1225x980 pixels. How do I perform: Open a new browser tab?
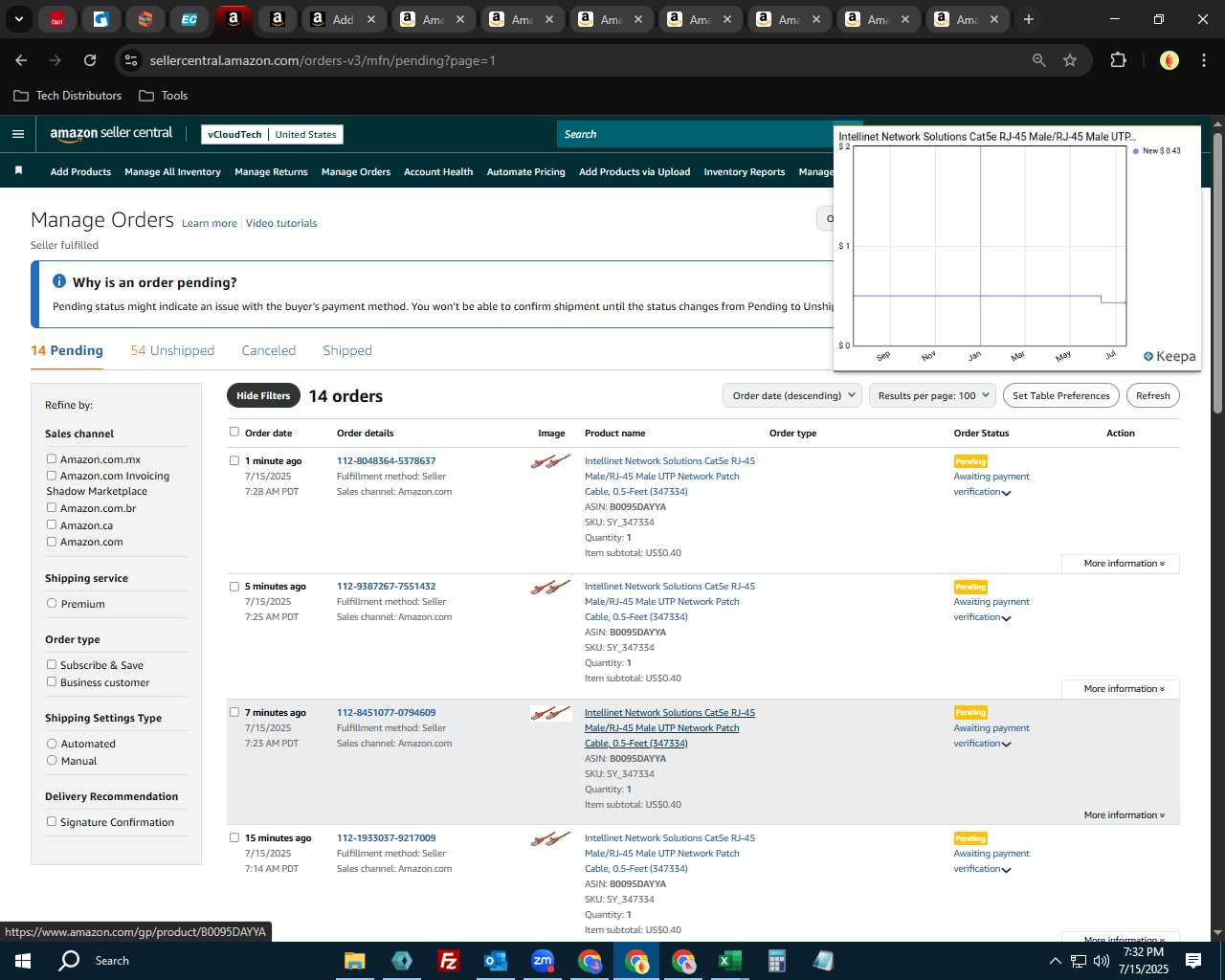point(1028,19)
